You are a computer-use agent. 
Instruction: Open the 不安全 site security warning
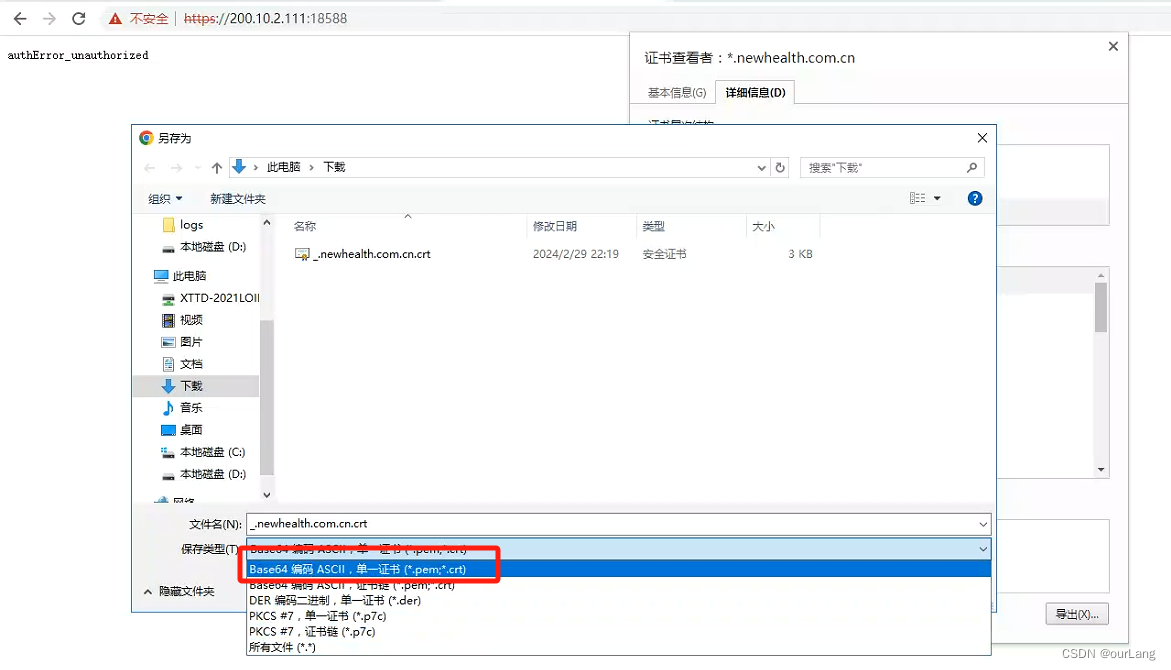pos(138,19)
